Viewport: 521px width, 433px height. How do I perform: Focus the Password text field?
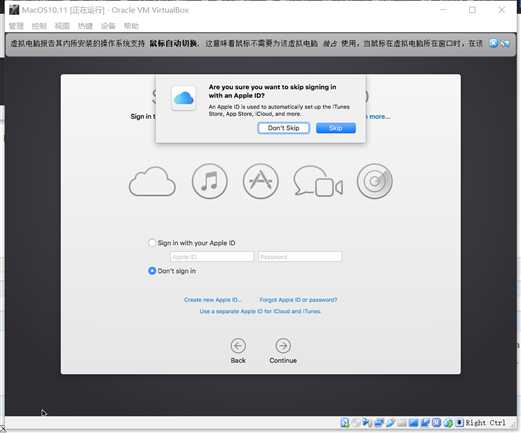[x=300, y=257]
